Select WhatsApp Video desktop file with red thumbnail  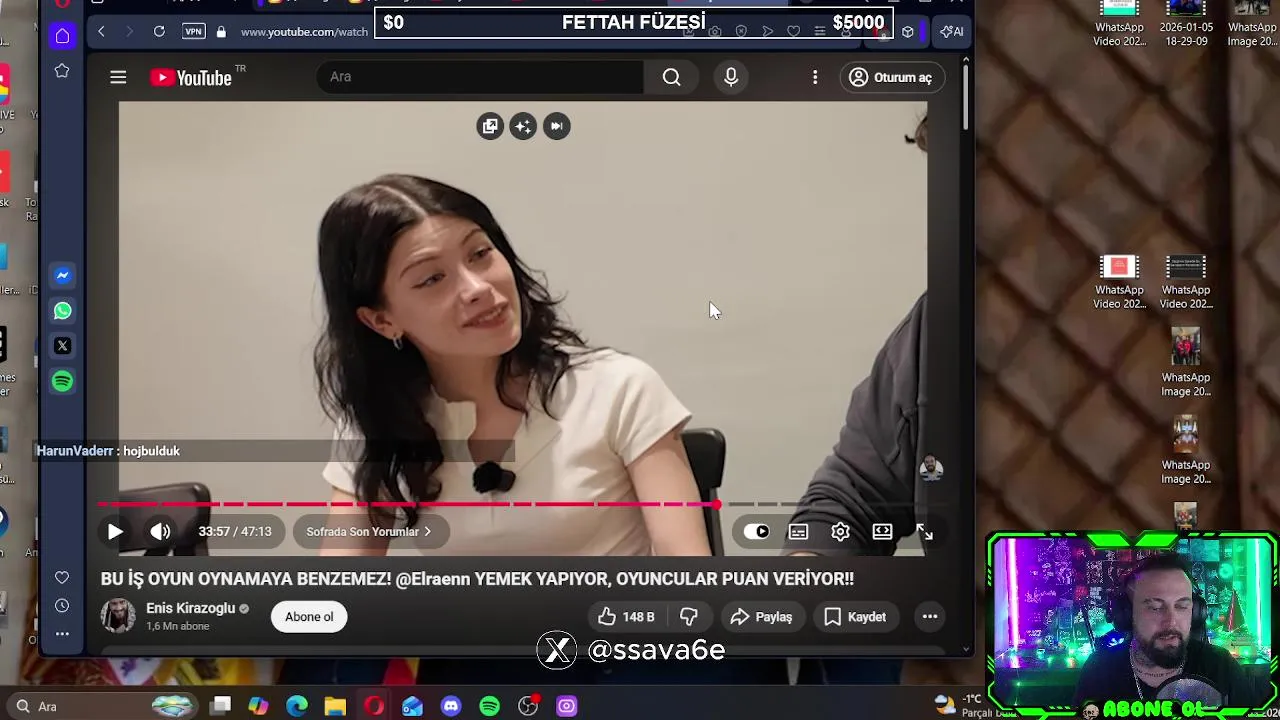(1119, 282)
